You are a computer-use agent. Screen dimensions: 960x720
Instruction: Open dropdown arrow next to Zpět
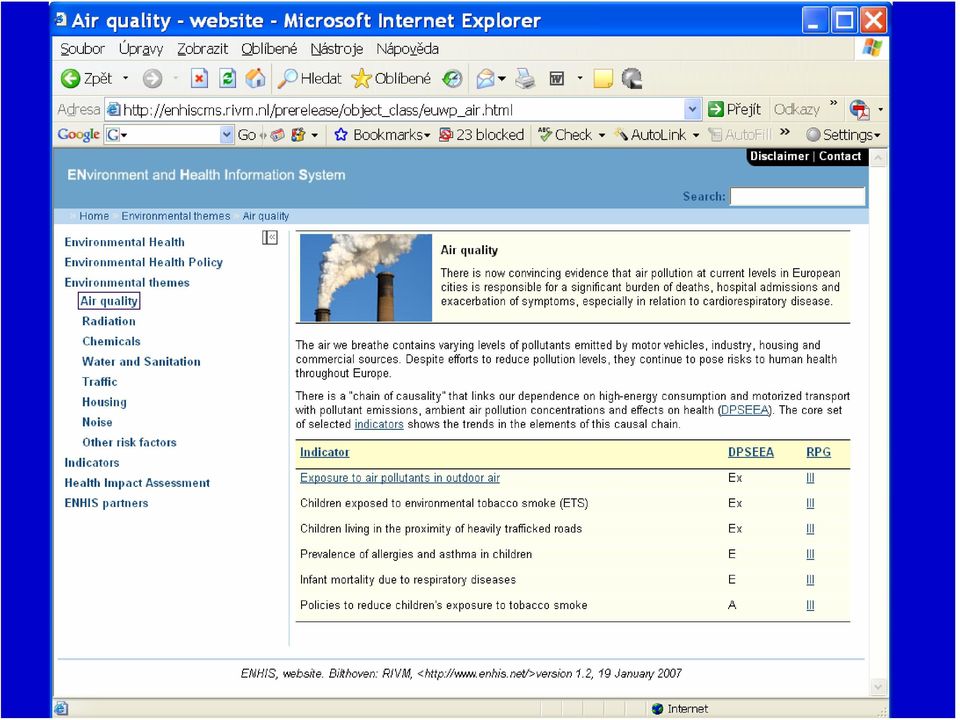[x=126, y=78]
